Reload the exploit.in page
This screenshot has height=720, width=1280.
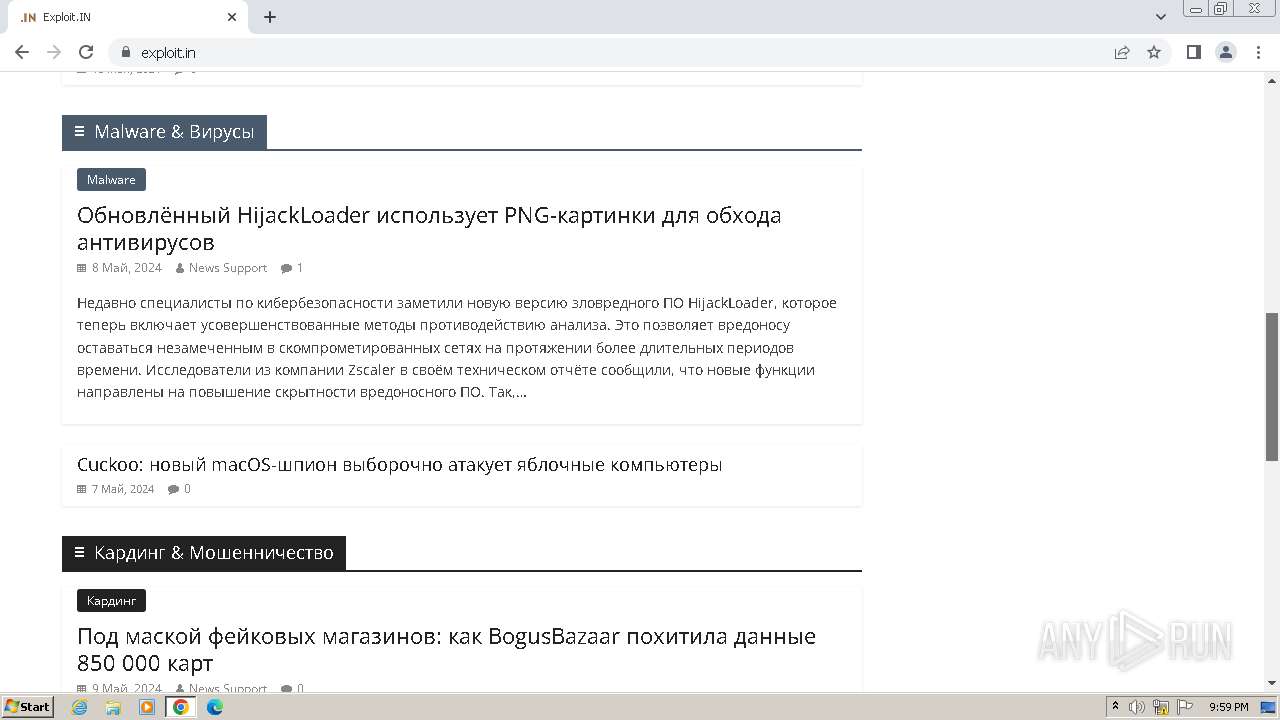coord(86,52)
